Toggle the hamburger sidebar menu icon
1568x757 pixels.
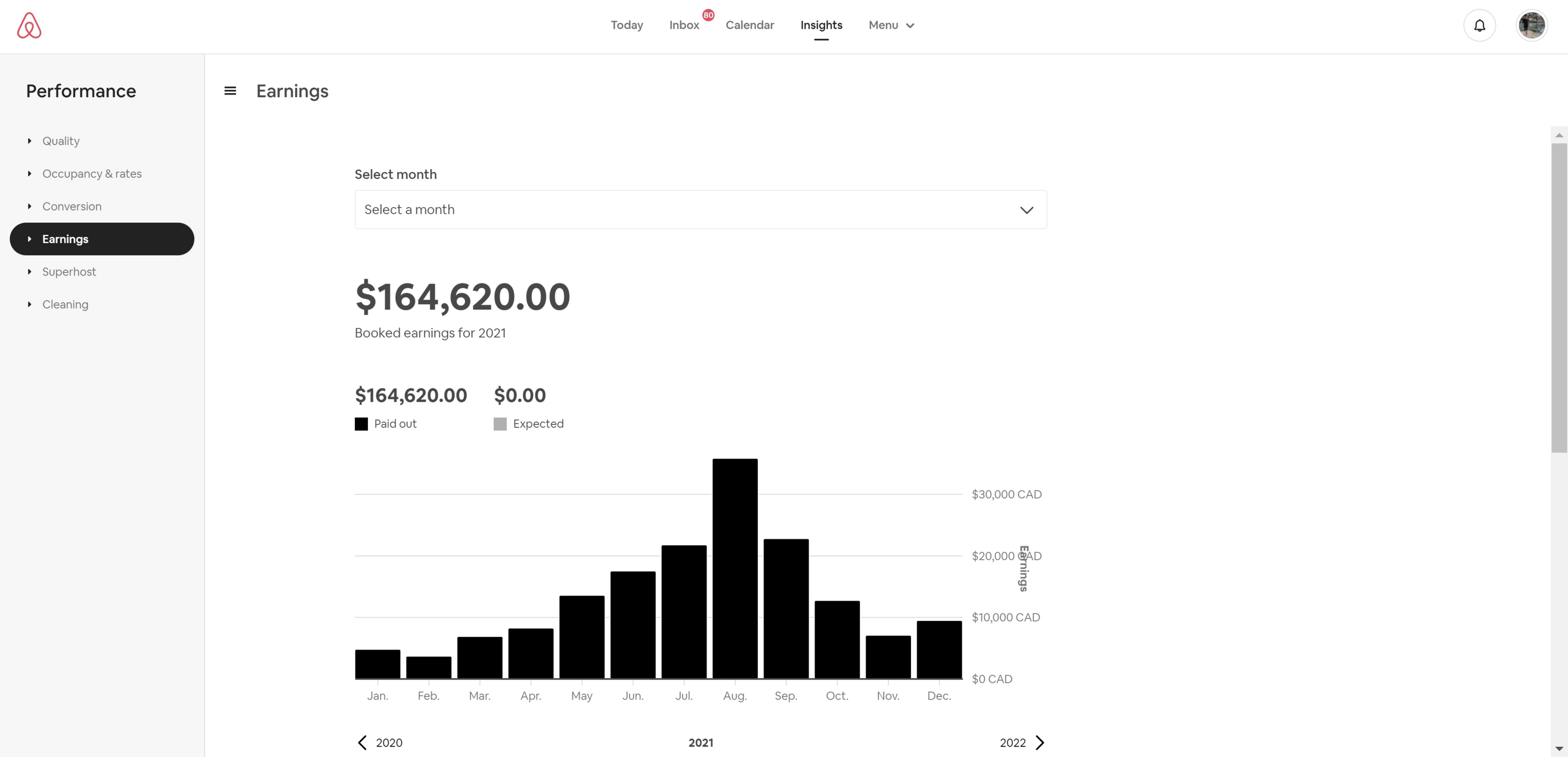click(x=230, y=91)
